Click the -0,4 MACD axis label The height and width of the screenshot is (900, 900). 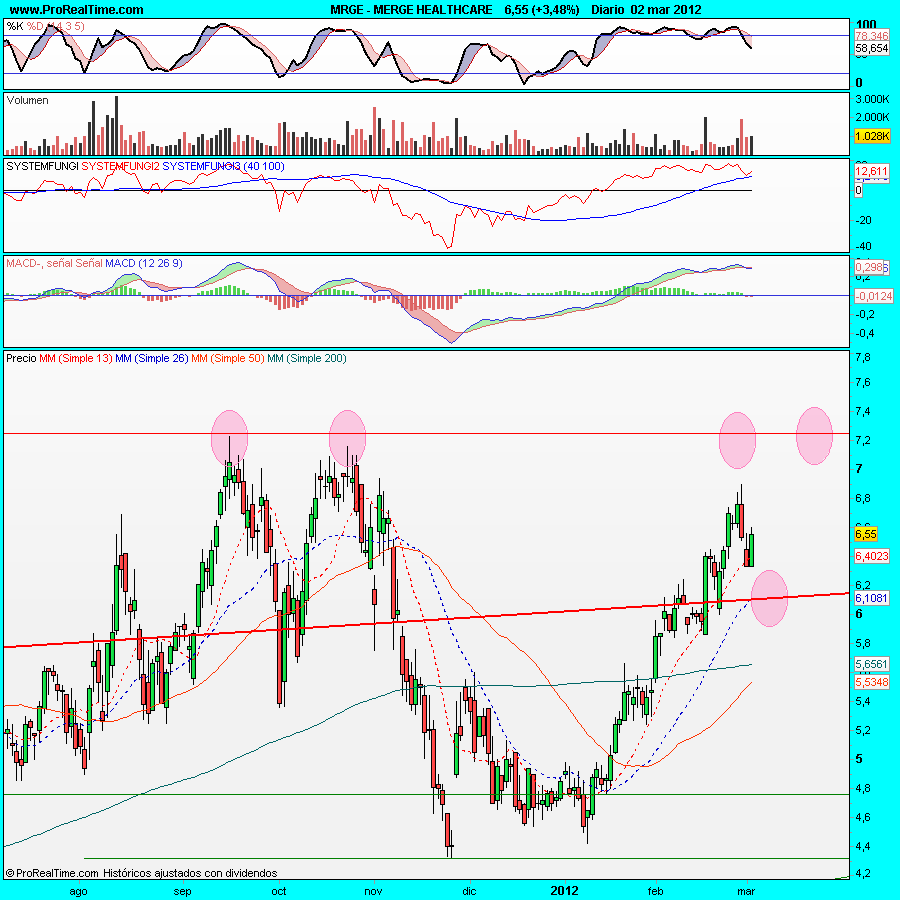865,333
